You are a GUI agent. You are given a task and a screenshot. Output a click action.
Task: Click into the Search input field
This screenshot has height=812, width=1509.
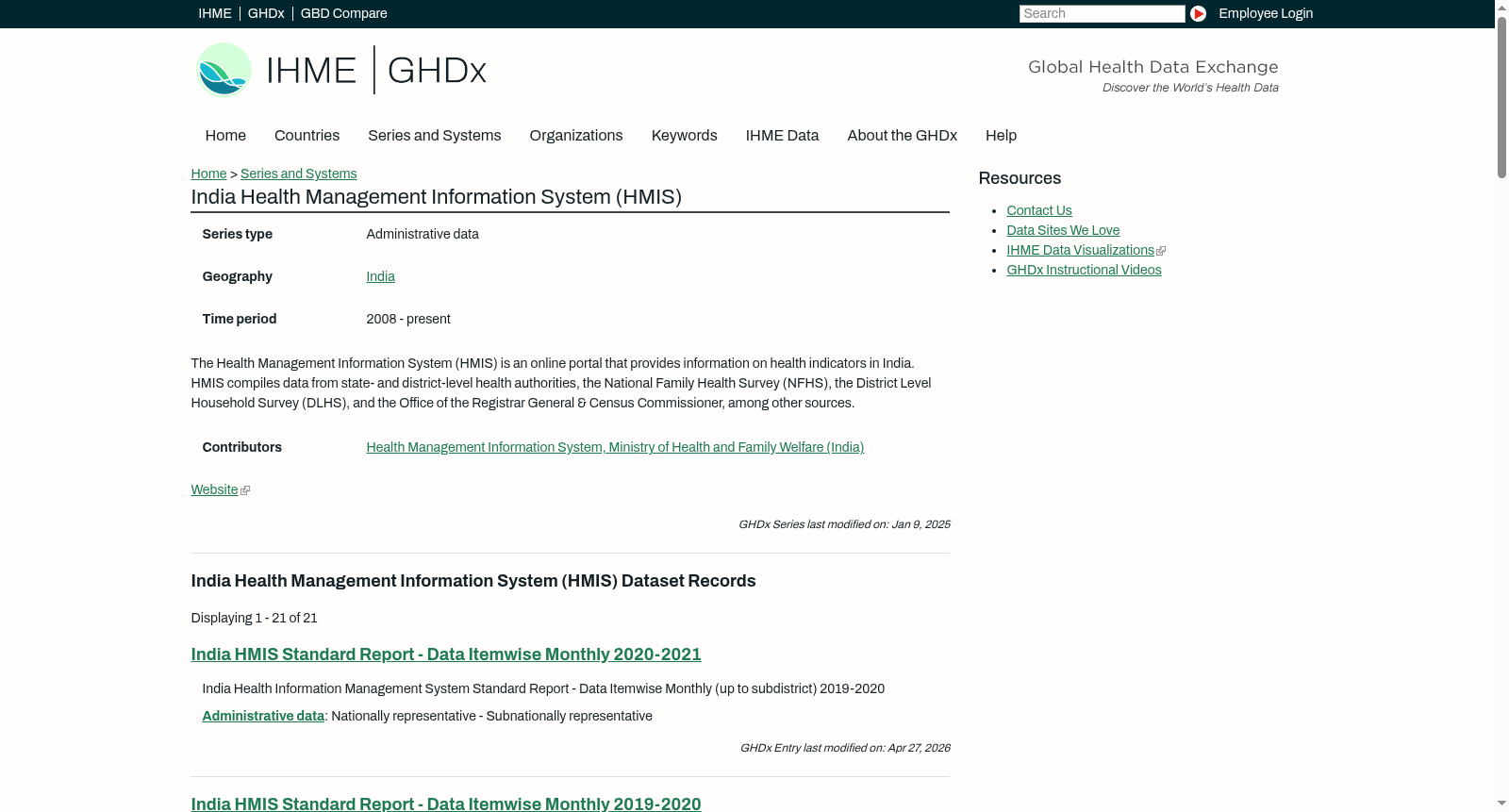pos(1102,13)
